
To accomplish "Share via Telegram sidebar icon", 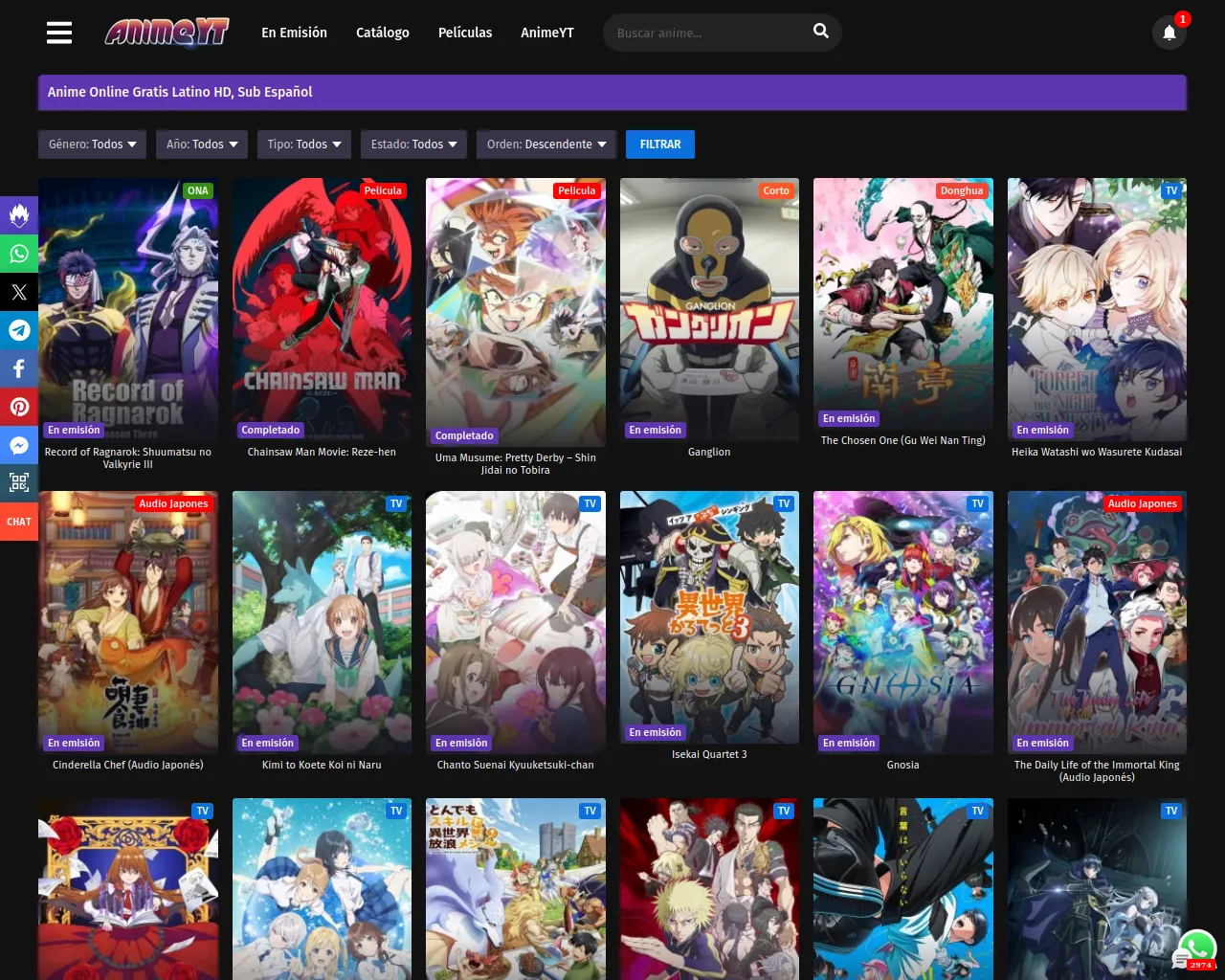I will (19, 330).
